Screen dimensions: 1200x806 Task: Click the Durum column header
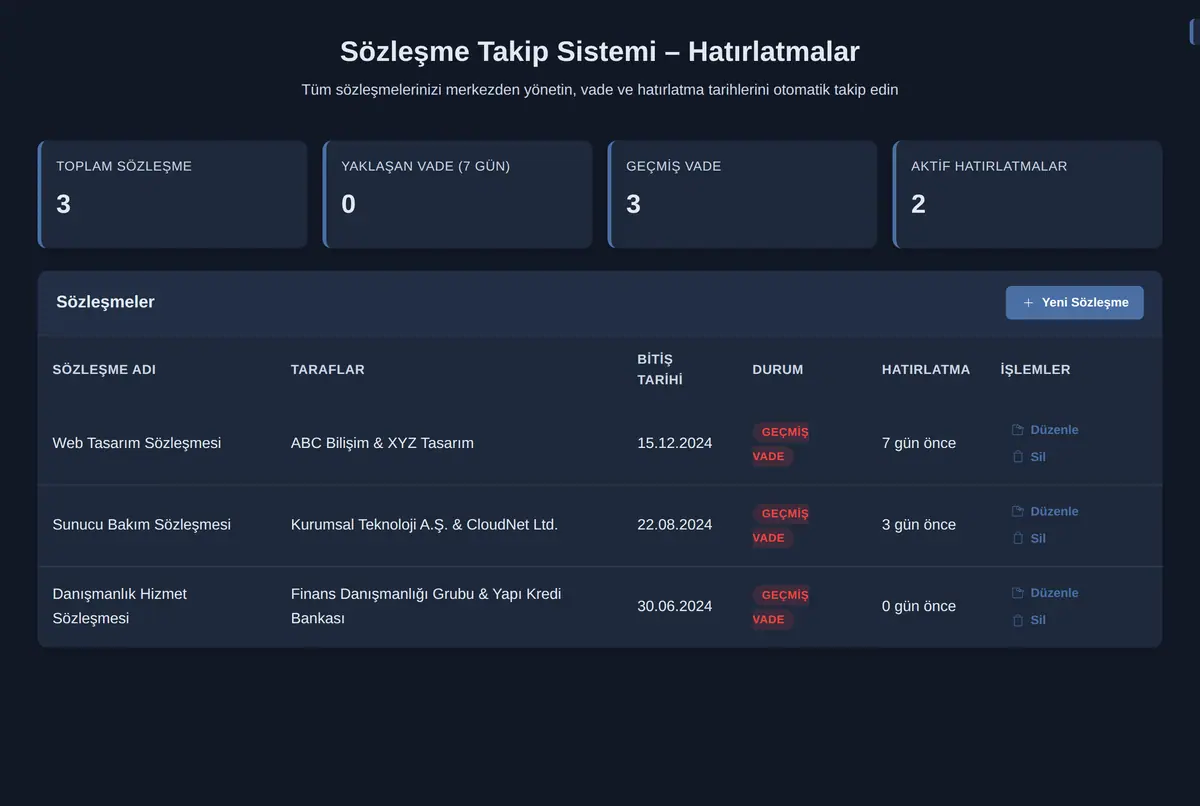pyautogui.click(x=778, y=370)
